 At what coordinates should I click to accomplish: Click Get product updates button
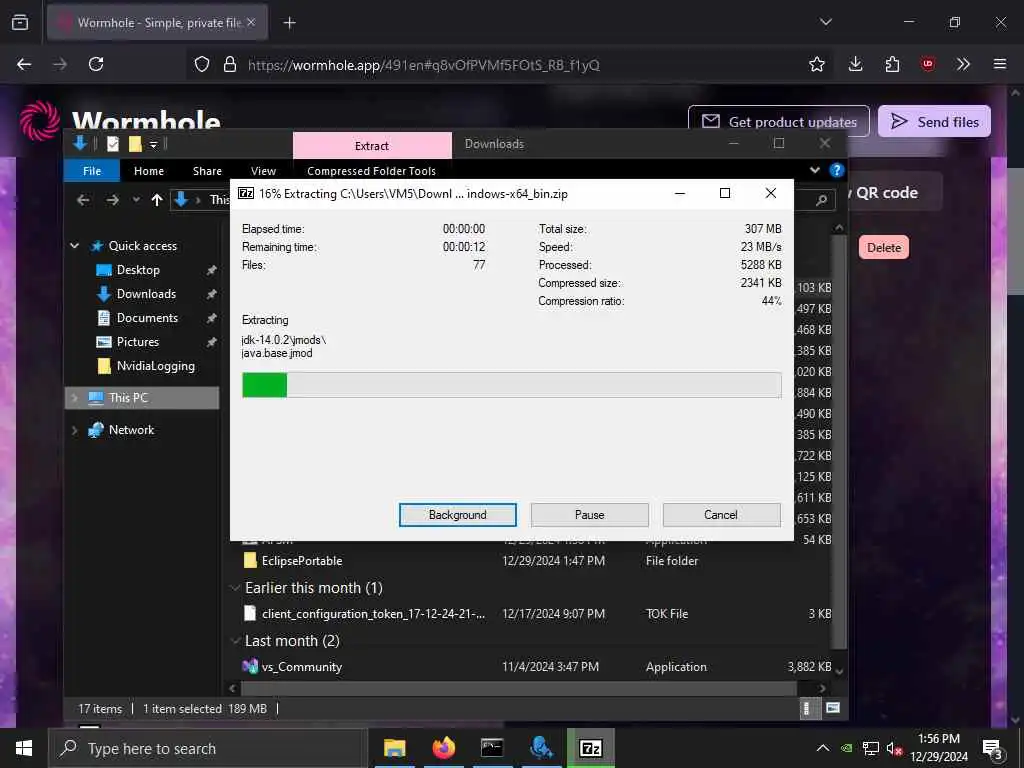click(778, 121)
